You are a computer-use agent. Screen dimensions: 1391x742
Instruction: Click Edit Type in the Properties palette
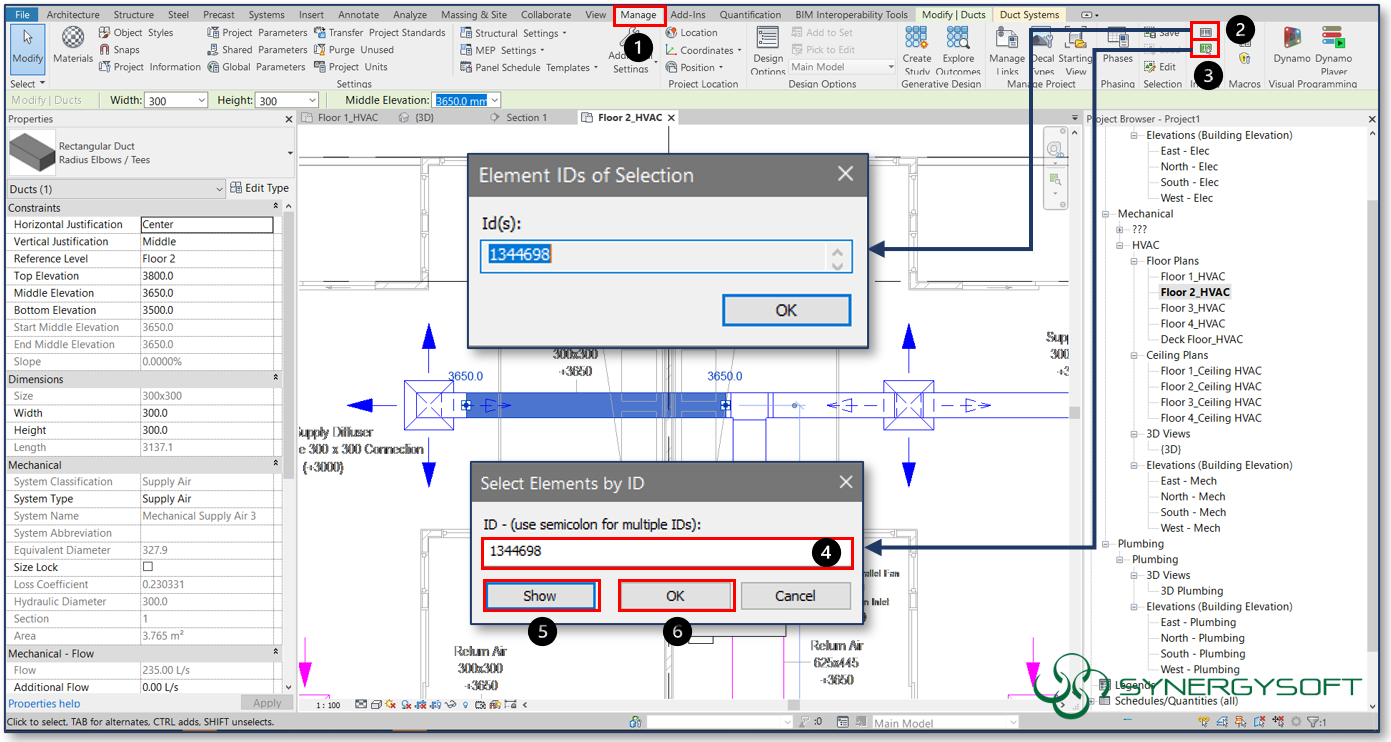(x=260, y=187)
